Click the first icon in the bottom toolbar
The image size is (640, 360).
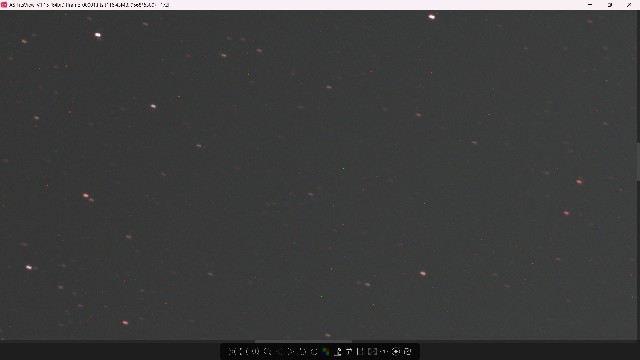pos(233,351)
